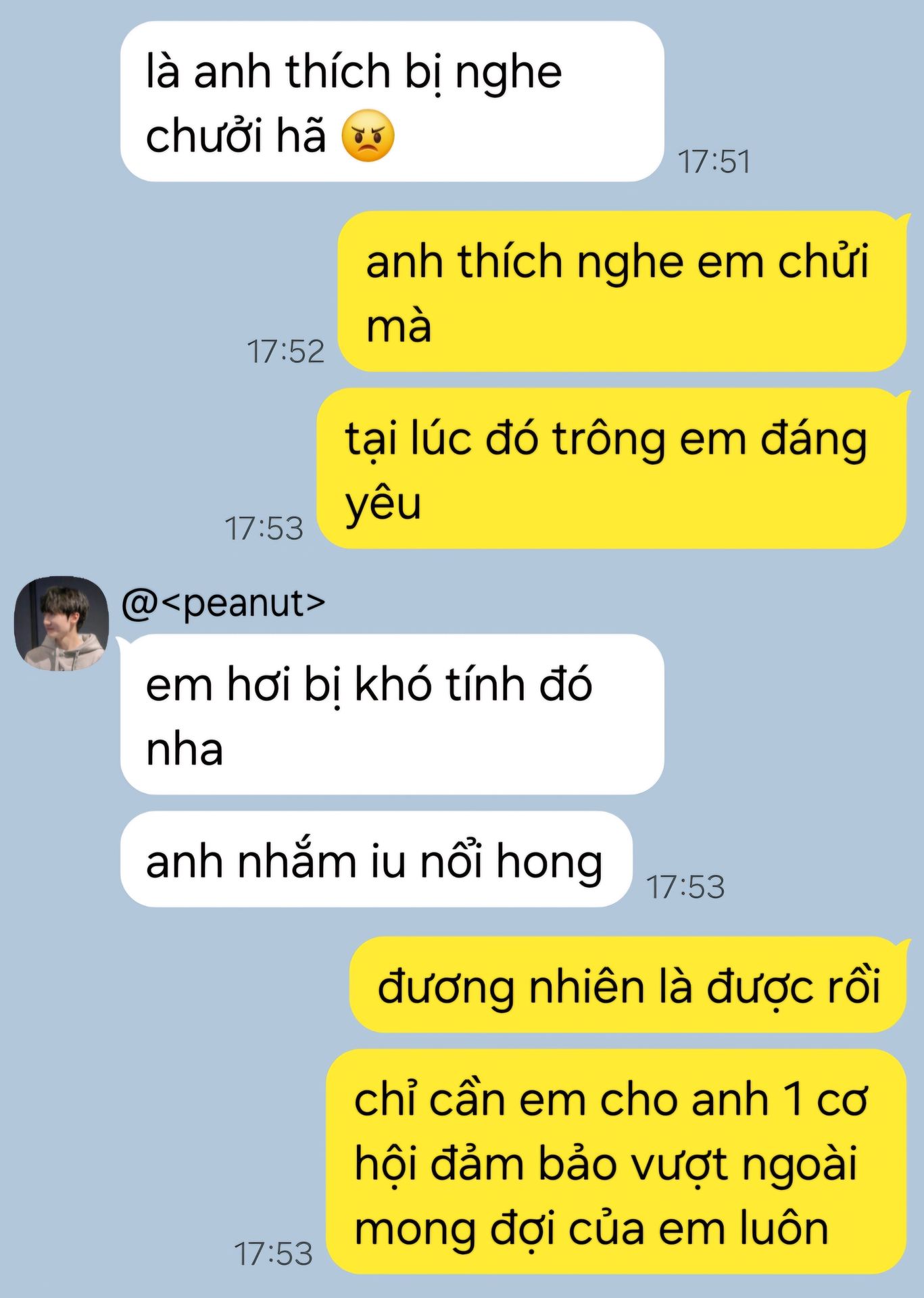This screenshot has width=924, height=1298.
Task: Tap the 17:53 timestamp next to 'nổi hong'
Action: coord(685,887)
